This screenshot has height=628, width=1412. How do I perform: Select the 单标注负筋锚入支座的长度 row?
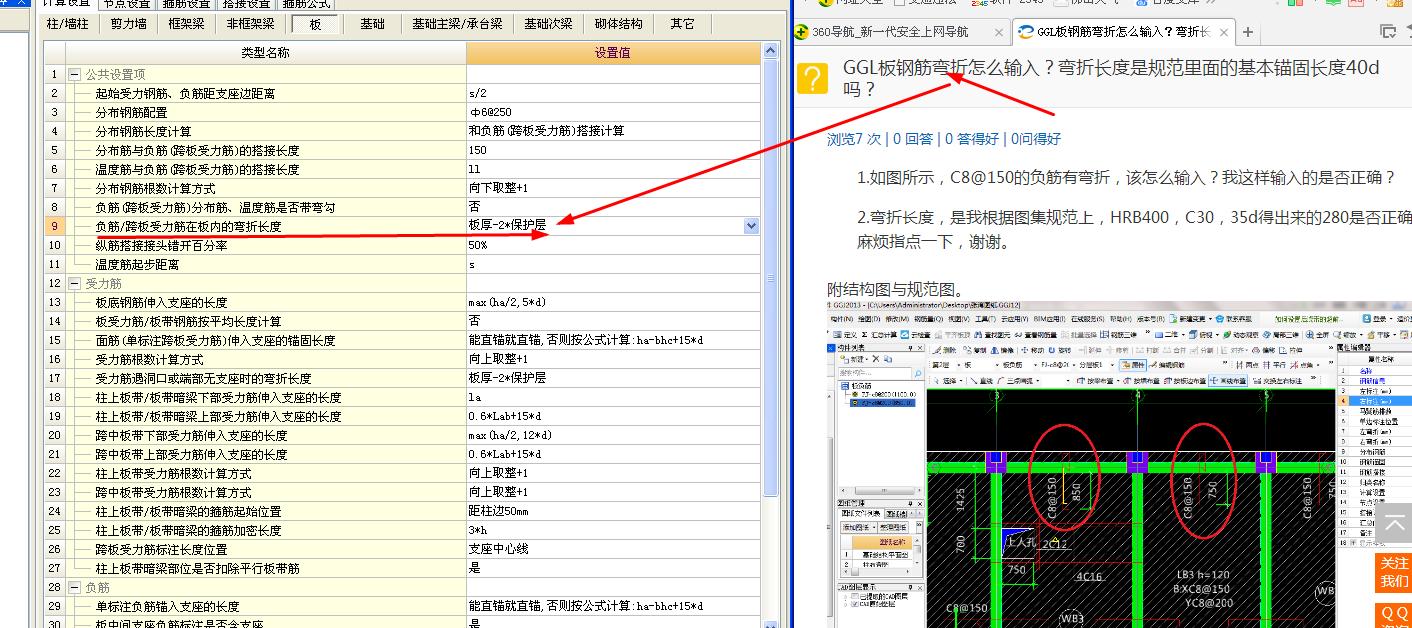point(265,606)
